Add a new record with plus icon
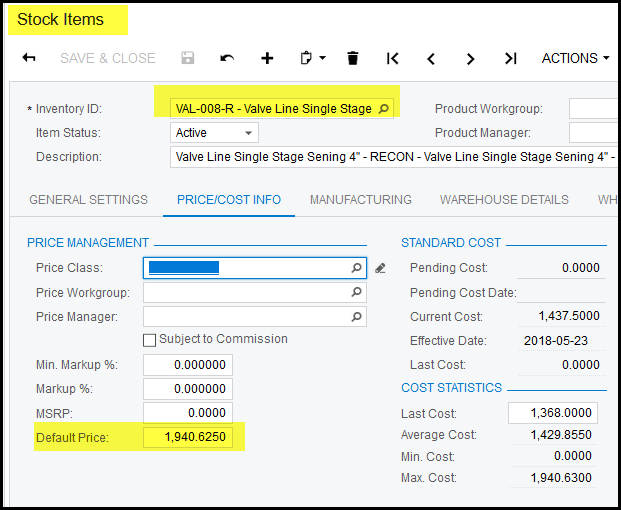The height and width of the screenshot is (510, 621). click(267, 58)
